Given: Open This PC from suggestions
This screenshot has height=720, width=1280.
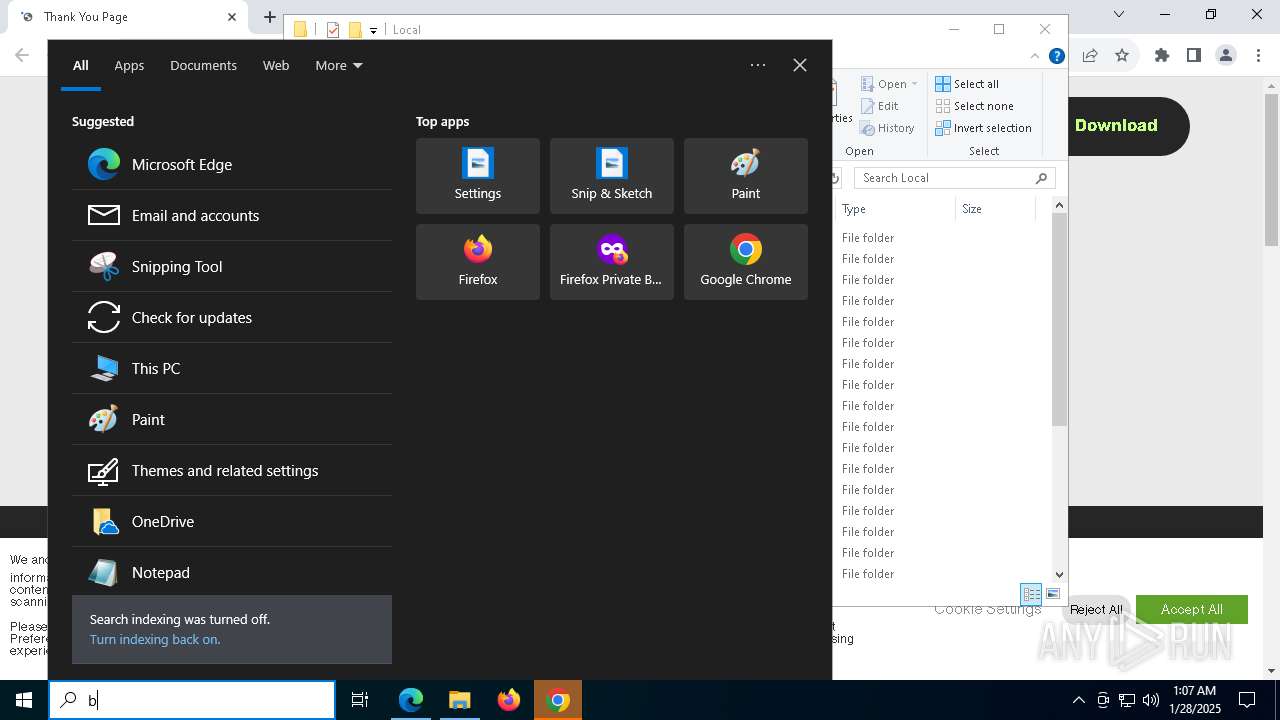Looking at the screenshot, I should click(232, 368).
